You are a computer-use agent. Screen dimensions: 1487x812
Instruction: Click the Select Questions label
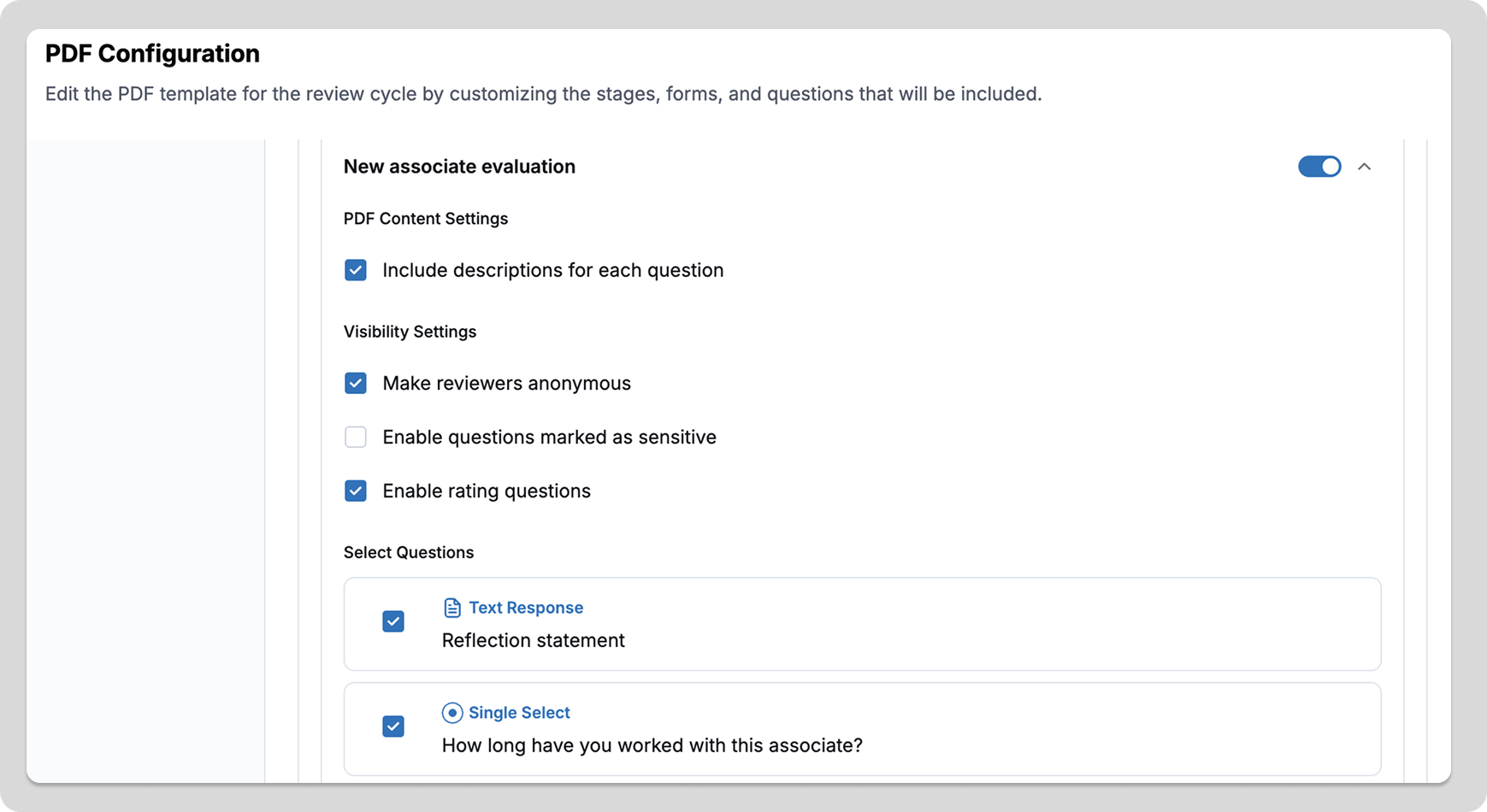click(x=409, y=552)
